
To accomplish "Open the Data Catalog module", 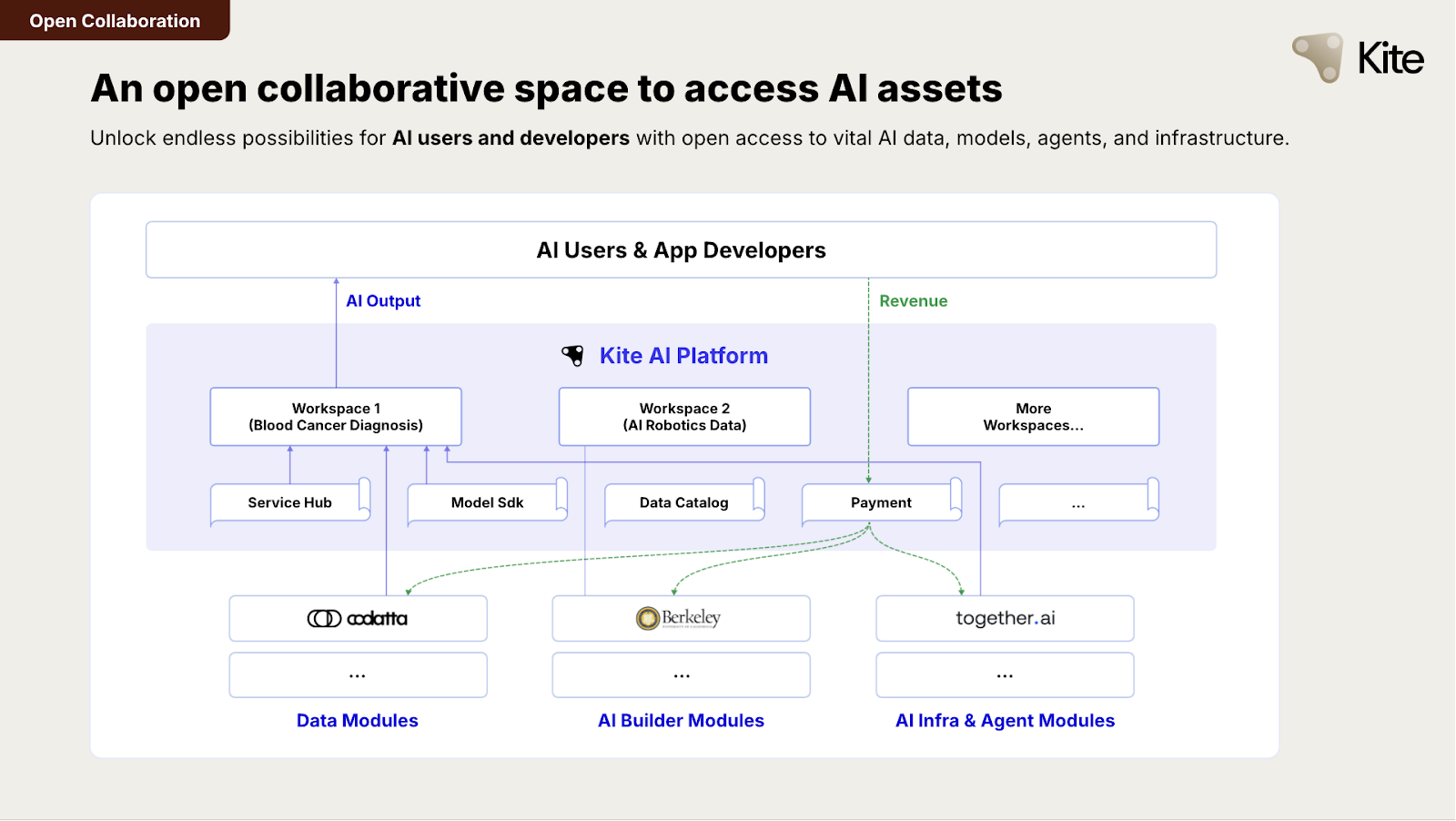I will 683,502.
